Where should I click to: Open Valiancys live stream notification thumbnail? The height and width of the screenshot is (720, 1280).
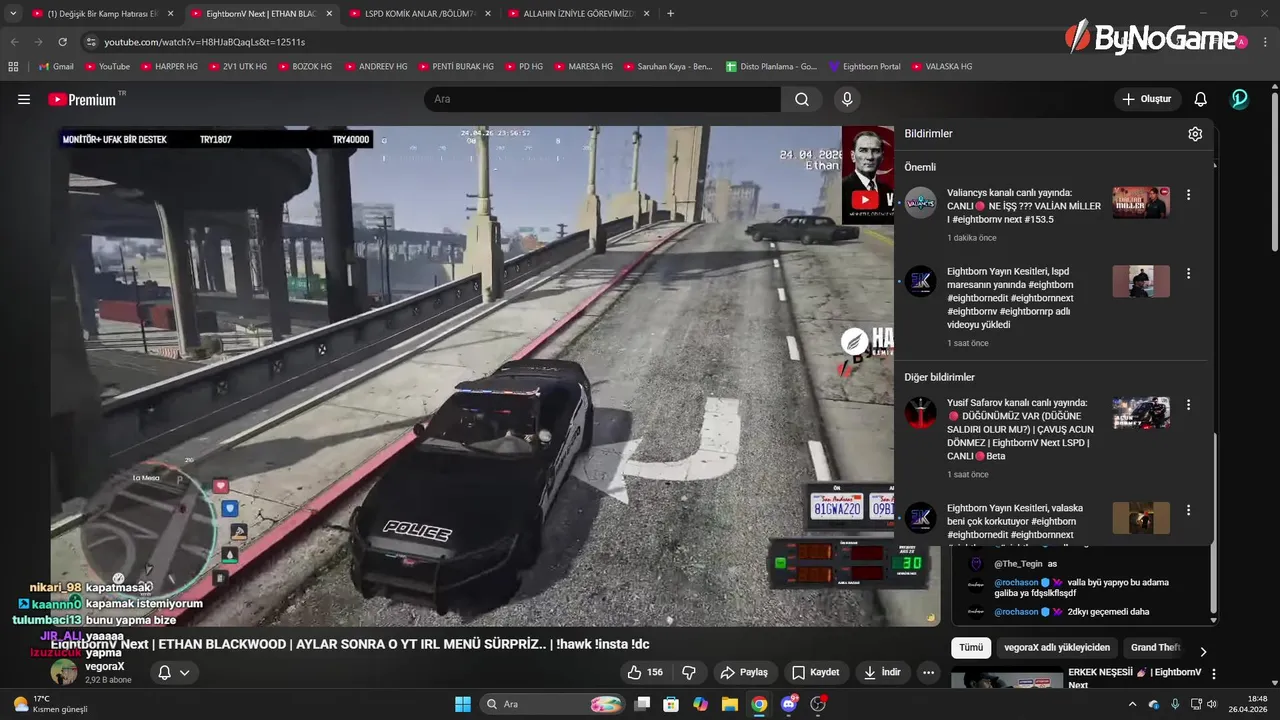1141,202
